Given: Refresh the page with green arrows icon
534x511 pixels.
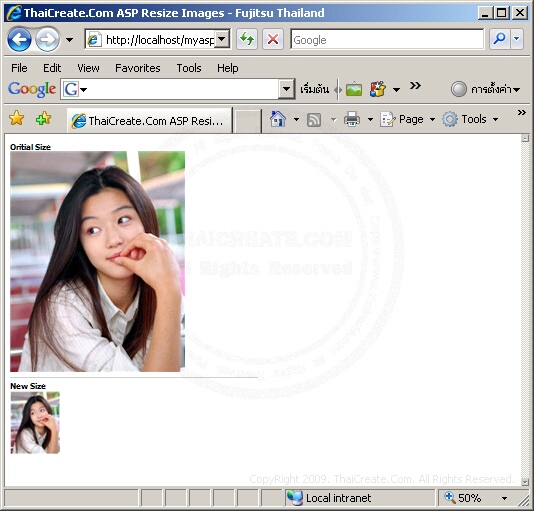Looking at the screenshot, I should (x=247, y=40).
